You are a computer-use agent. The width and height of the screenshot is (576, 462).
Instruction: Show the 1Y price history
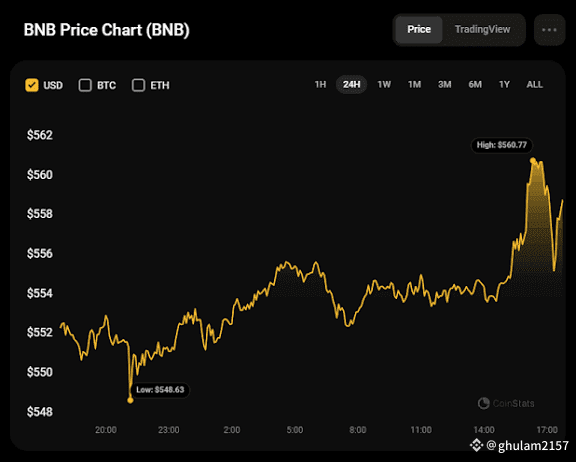point(504,84)
